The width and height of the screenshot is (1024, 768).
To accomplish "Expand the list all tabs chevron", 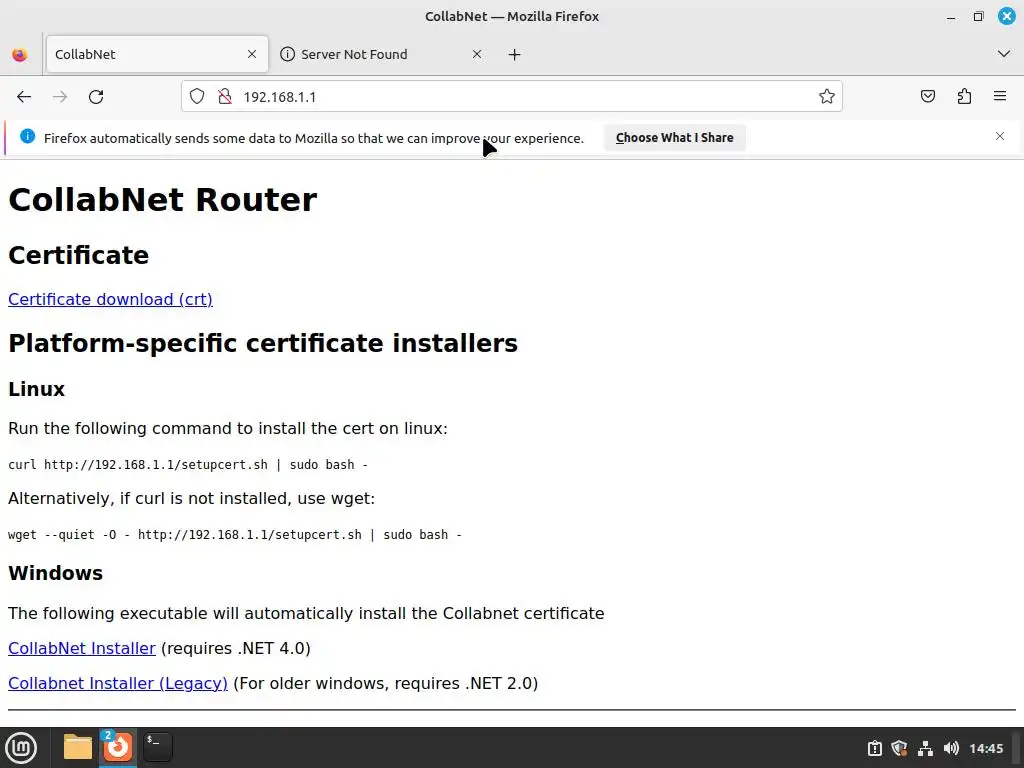I will (x=1004, y=54).
